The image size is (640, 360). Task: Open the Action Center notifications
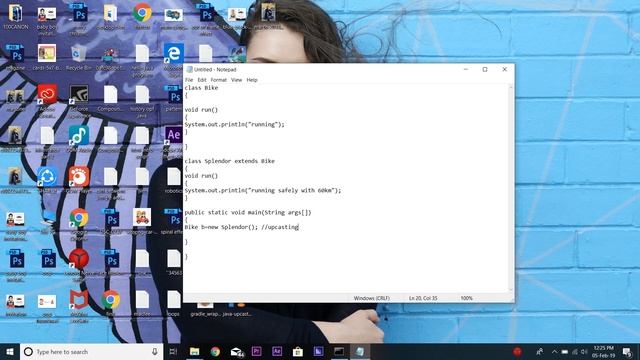(x=627, y=351)
